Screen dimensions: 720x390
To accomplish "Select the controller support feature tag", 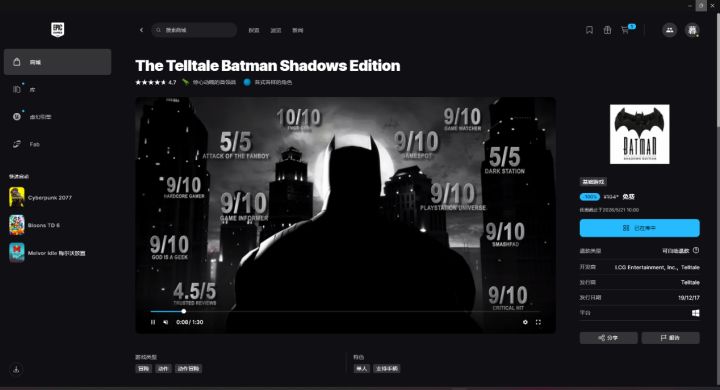I will (x=387, y=368).
